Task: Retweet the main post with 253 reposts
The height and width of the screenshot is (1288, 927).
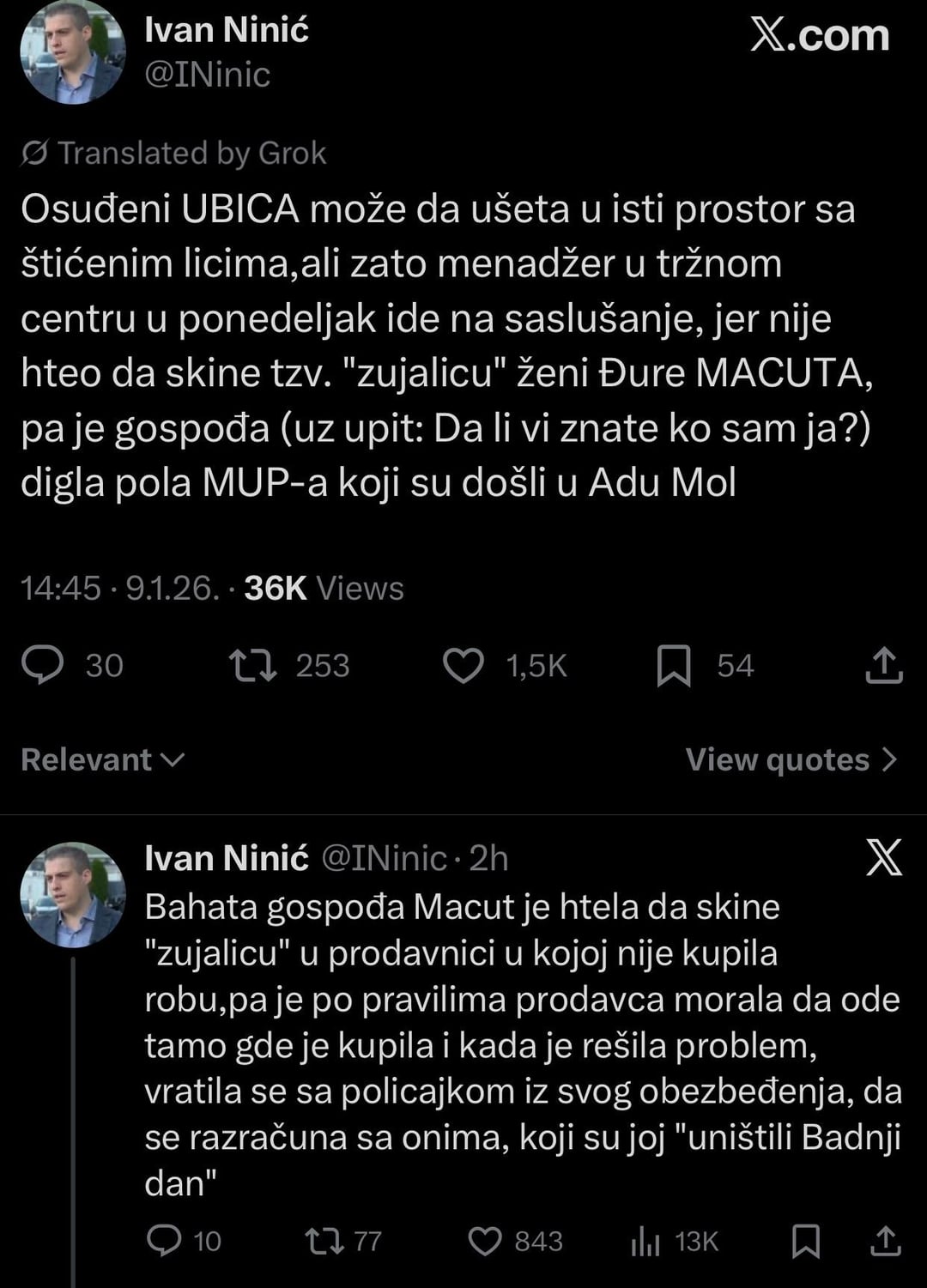Action: click(x=253, y=666)
